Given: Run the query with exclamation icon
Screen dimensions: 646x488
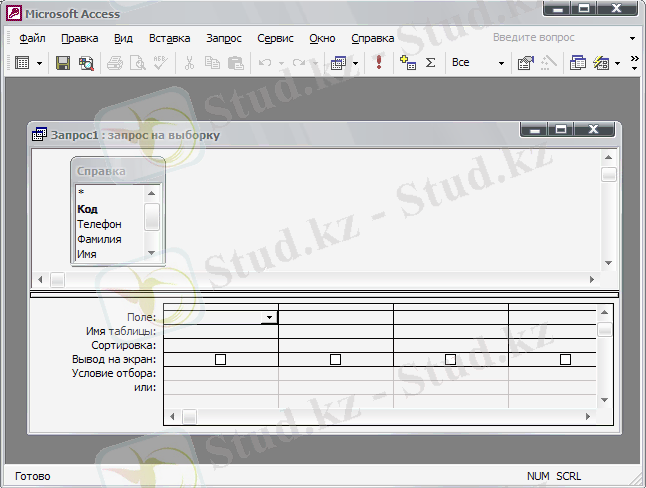Looking at the screenshot, I should (379, 63).
